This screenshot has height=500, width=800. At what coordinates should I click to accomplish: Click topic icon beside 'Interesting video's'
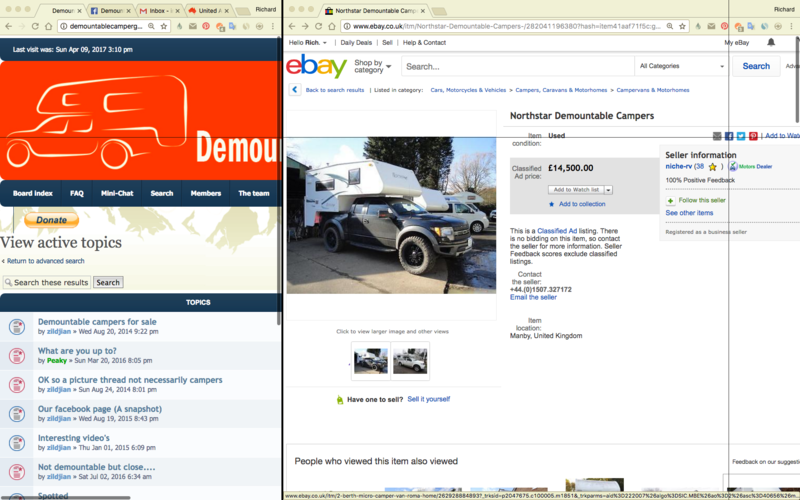(x=17, y=443)
